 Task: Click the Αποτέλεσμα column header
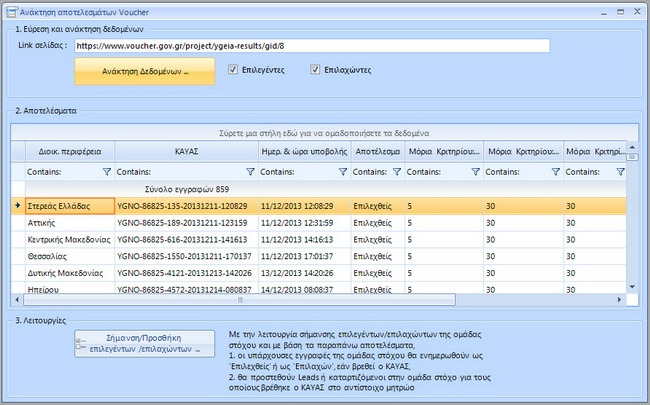click(377, 150)
